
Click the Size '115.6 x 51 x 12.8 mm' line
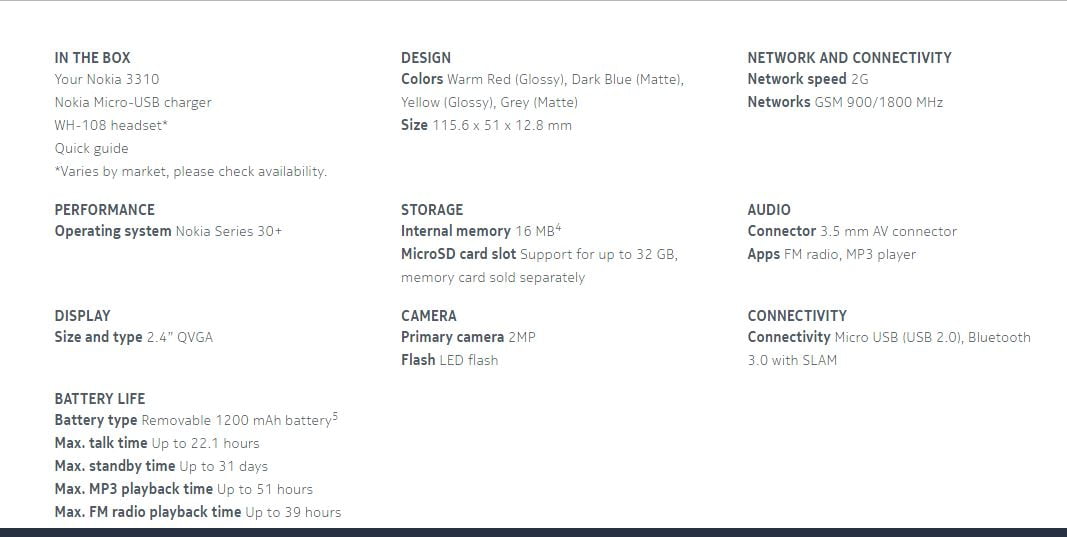point(486,125)
